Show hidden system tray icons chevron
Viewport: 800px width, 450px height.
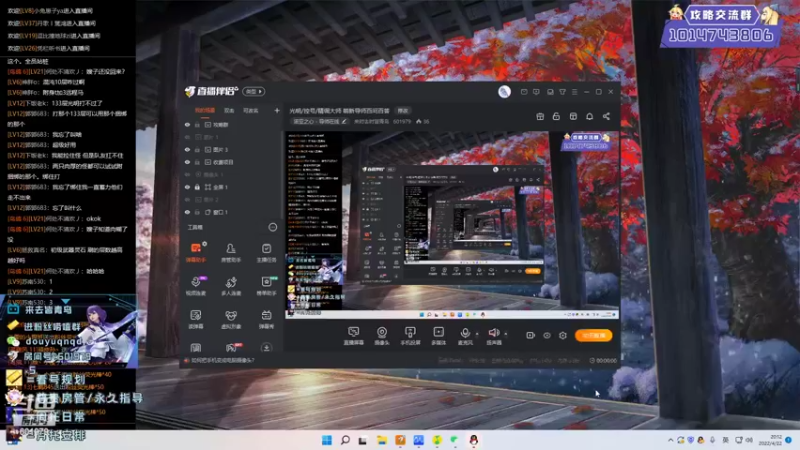click(670, 440)
